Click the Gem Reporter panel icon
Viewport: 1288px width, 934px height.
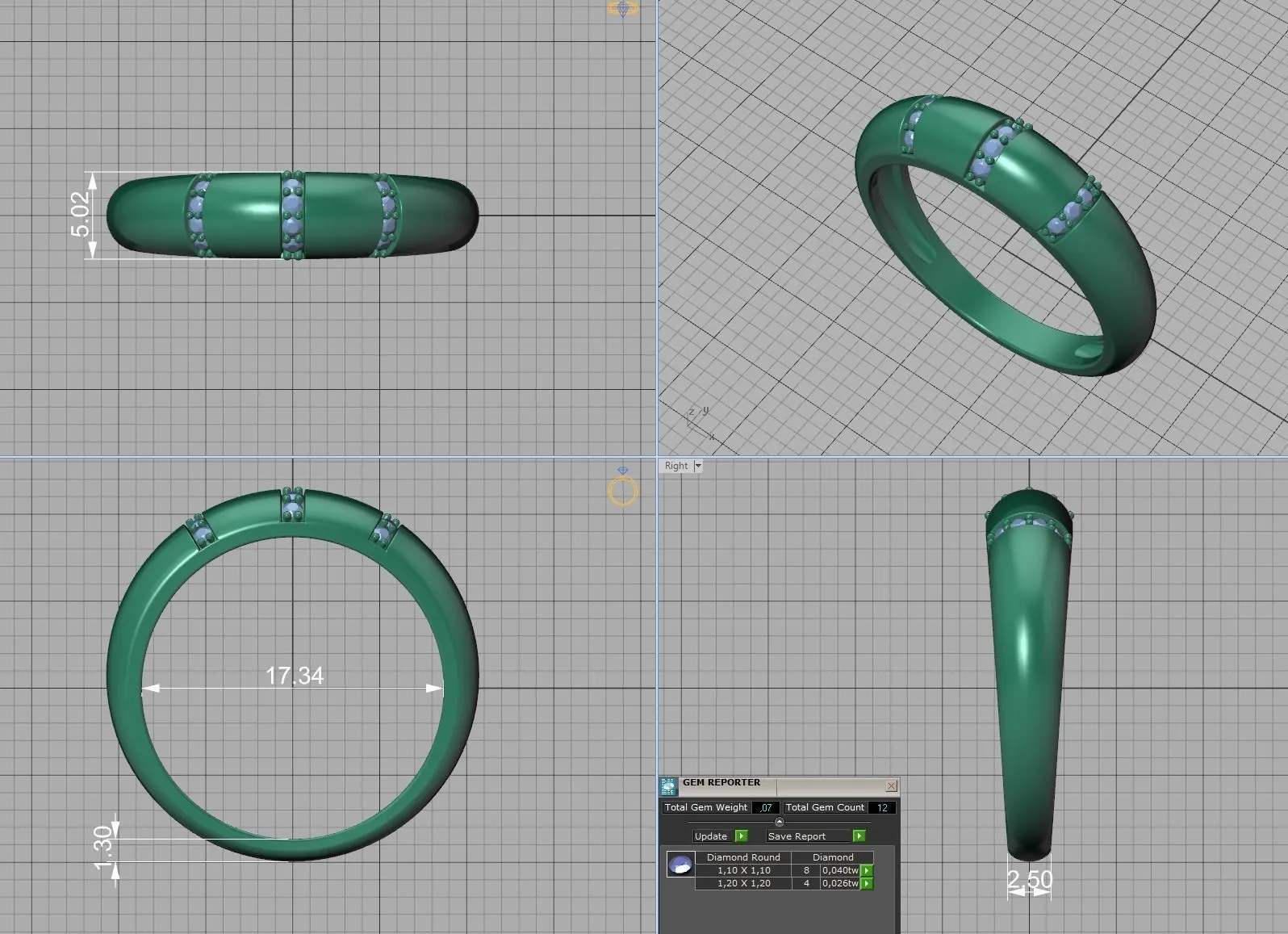coord(668,786)
